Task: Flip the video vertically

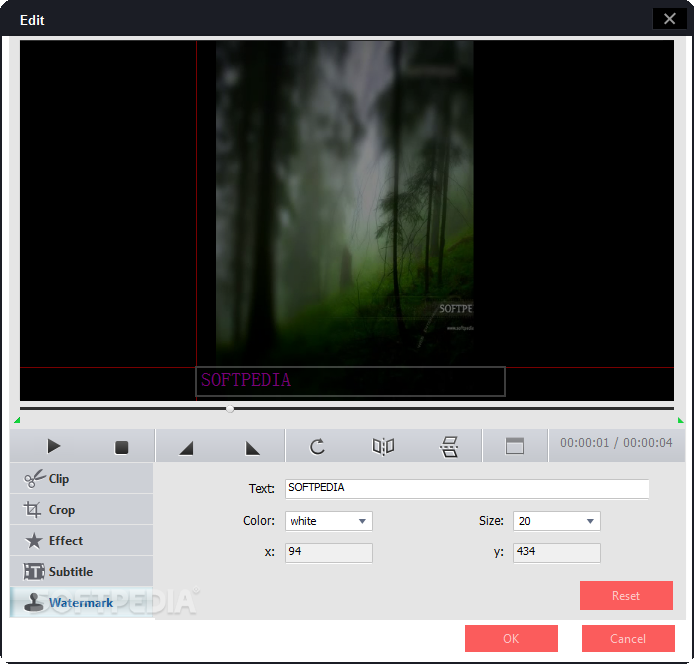Action: pyautogui.click(x=449, y=447)
